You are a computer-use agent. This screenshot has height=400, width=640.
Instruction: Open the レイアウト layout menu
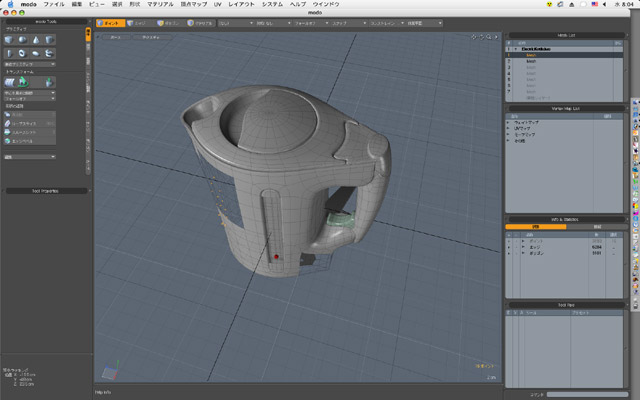click(241, 4)
